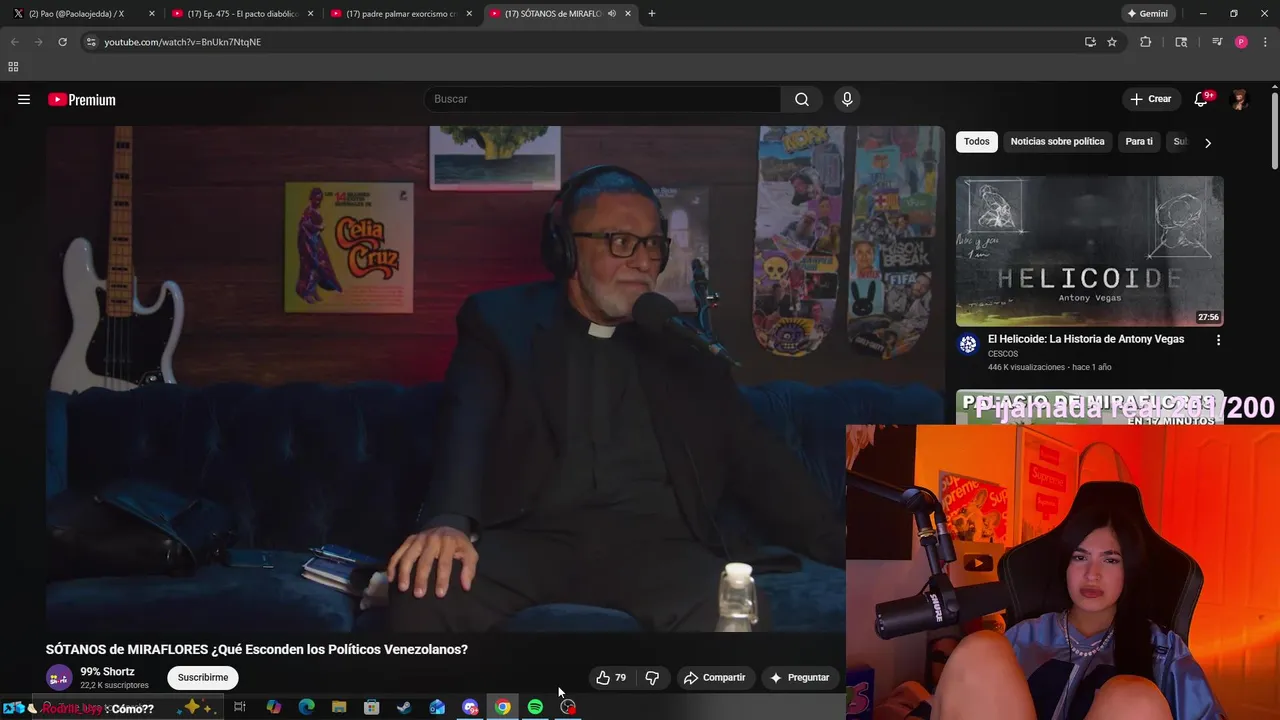Click the Chrome address bar URL
1280x720 pixels.
[183, 42]
